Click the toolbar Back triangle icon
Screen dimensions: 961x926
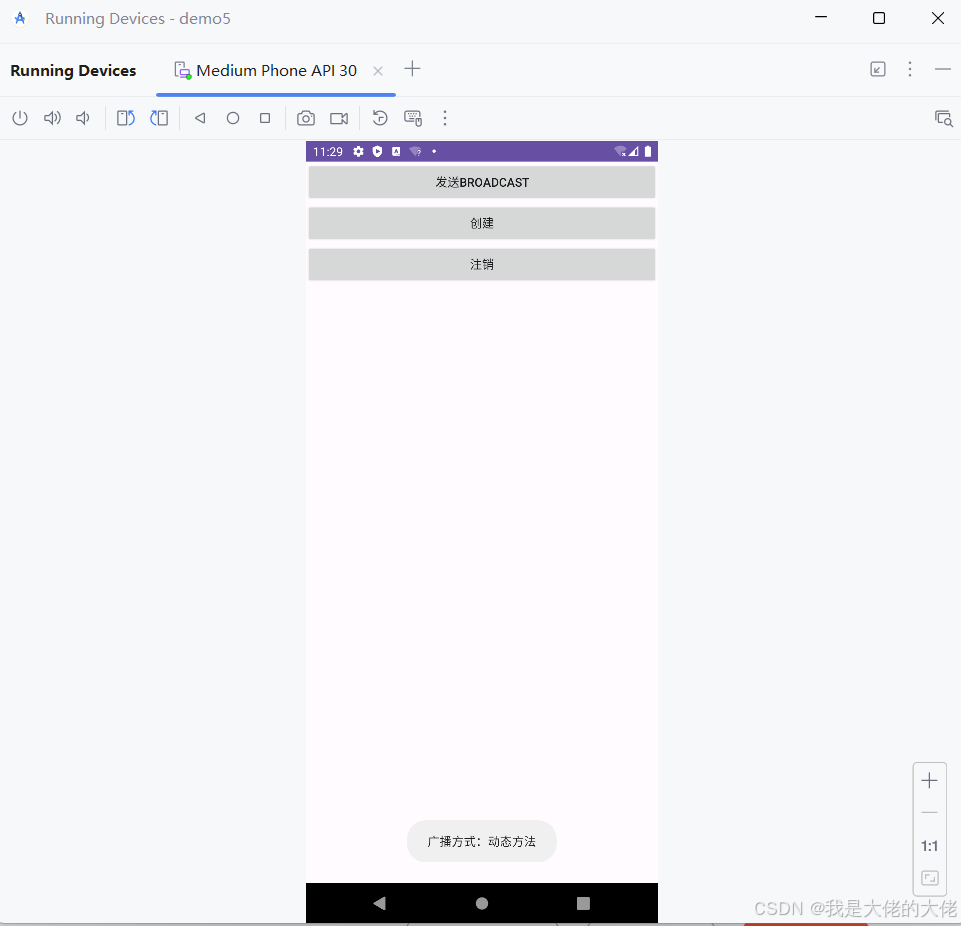(x=200, y=118)
